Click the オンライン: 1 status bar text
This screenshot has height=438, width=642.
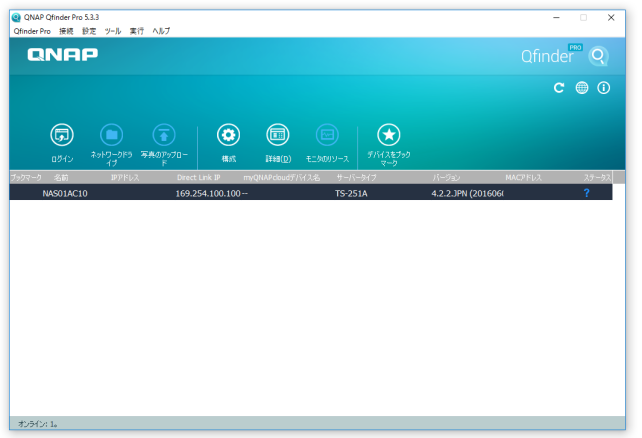[x=37, y=424]
